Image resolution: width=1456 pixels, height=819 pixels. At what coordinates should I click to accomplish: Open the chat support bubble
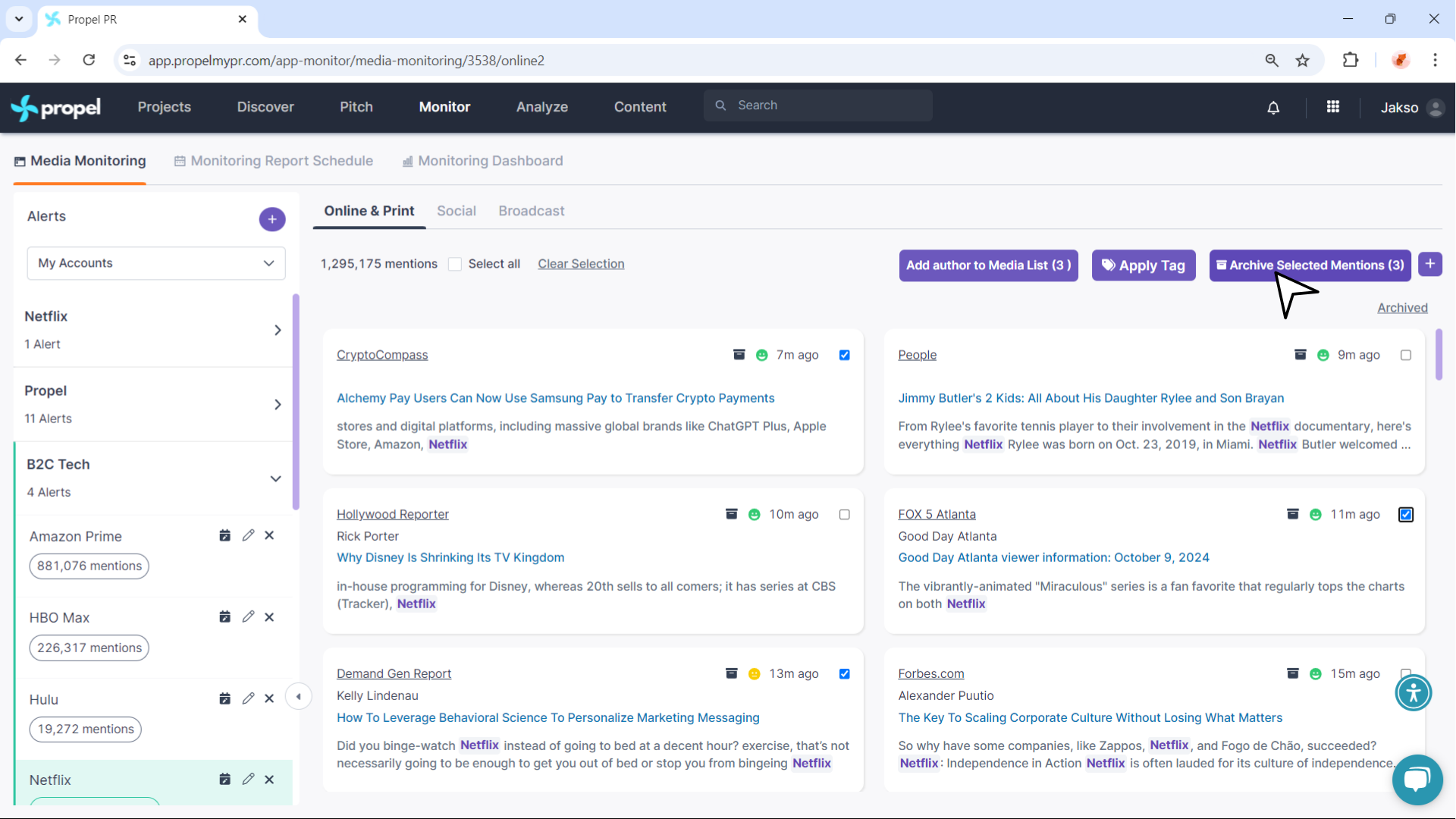[x=1417, y=779]
